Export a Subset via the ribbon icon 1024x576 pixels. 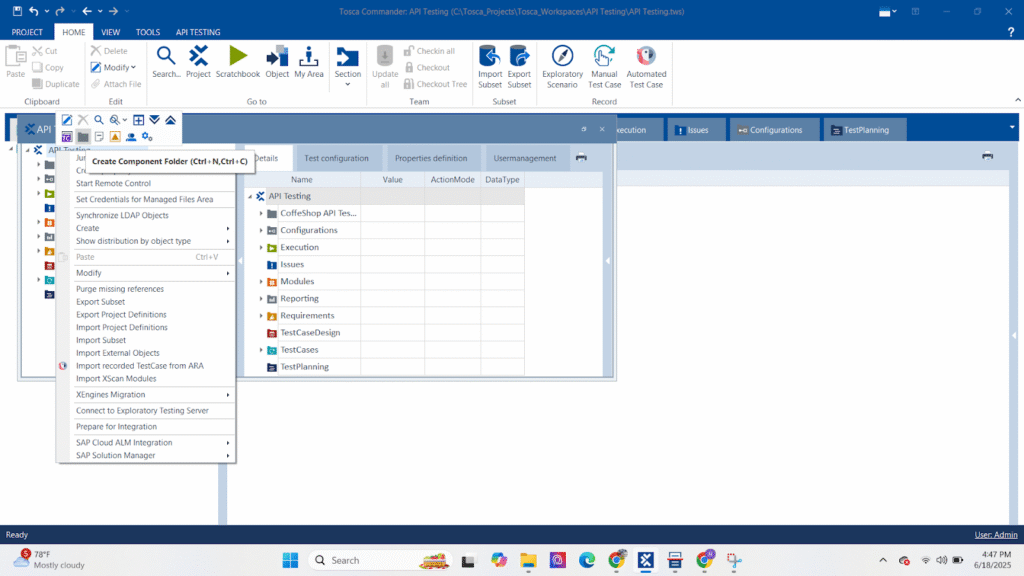[x=519, y=68]
